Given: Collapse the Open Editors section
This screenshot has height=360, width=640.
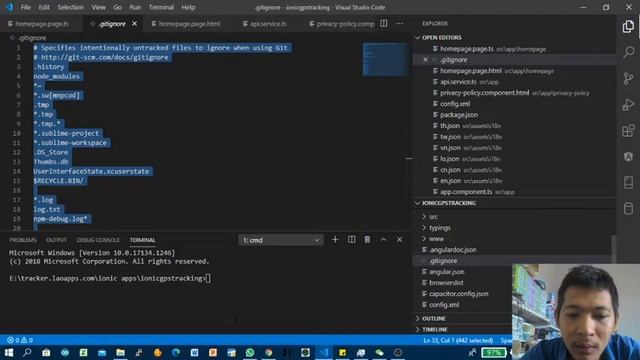Looking at the screenshot, I should pyautogui.click(x=442, y=38).
